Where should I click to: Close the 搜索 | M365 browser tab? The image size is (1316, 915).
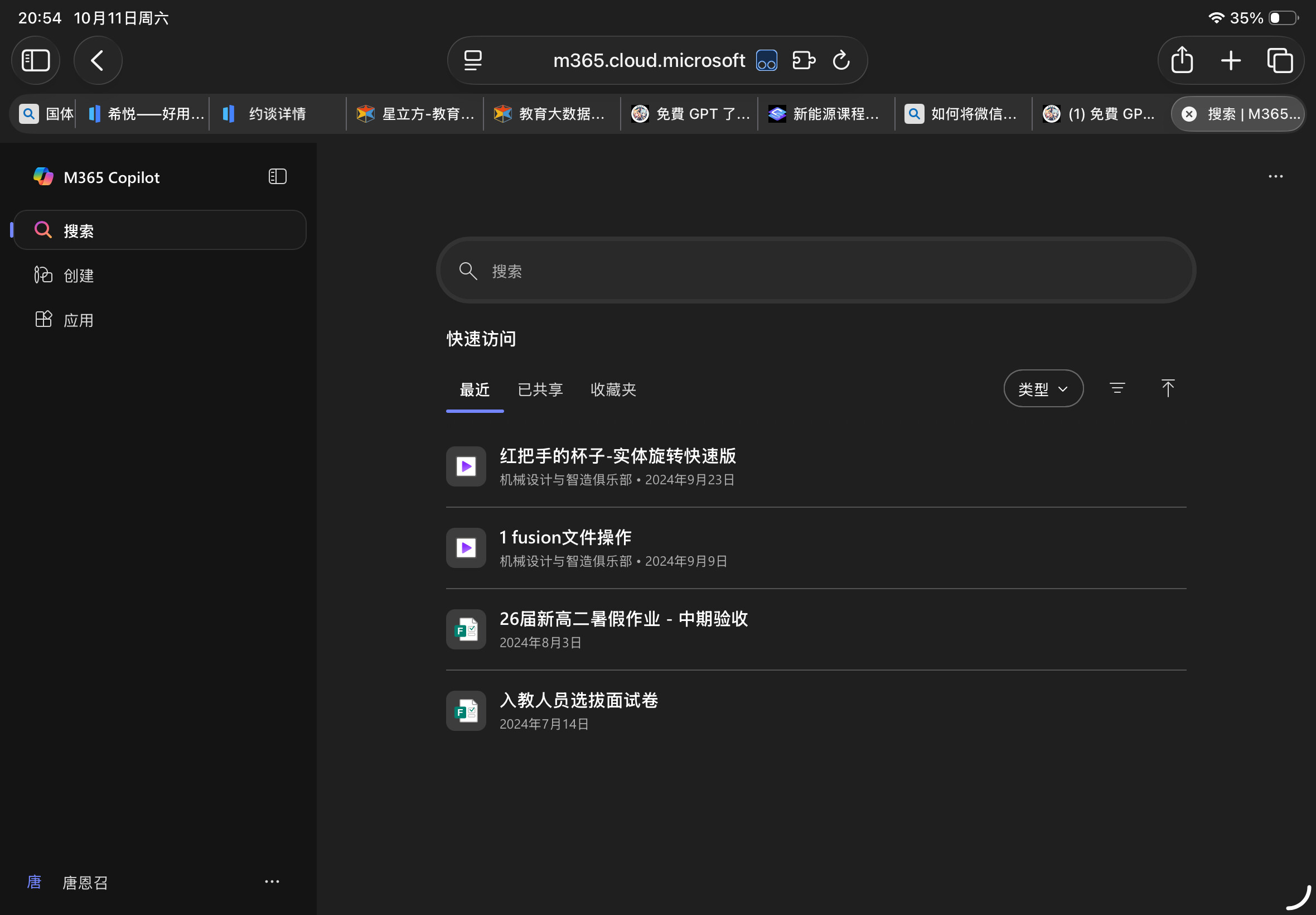coord(1189,114)
